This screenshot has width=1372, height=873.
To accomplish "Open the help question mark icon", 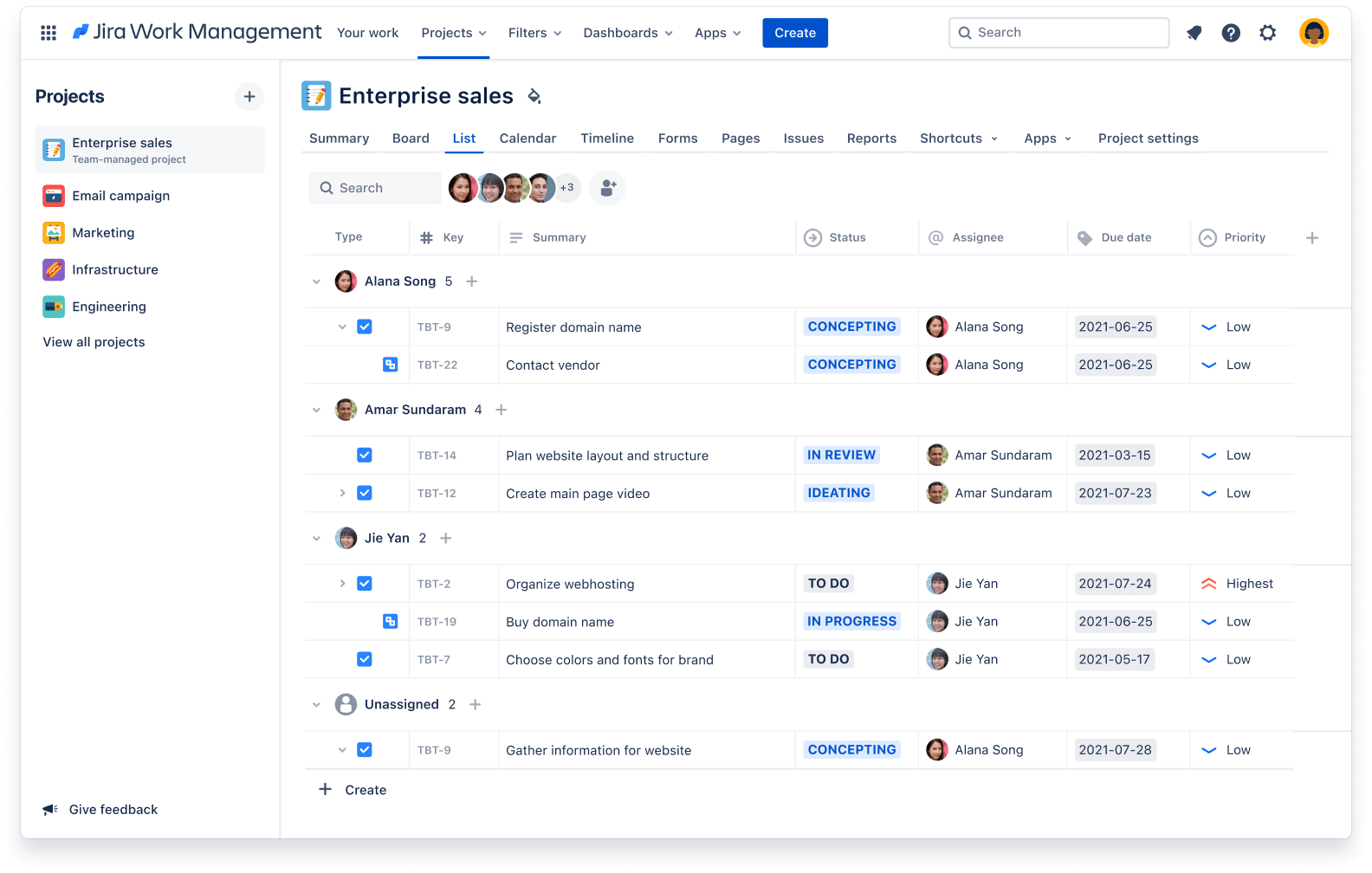I will [x=1231, y=33].
